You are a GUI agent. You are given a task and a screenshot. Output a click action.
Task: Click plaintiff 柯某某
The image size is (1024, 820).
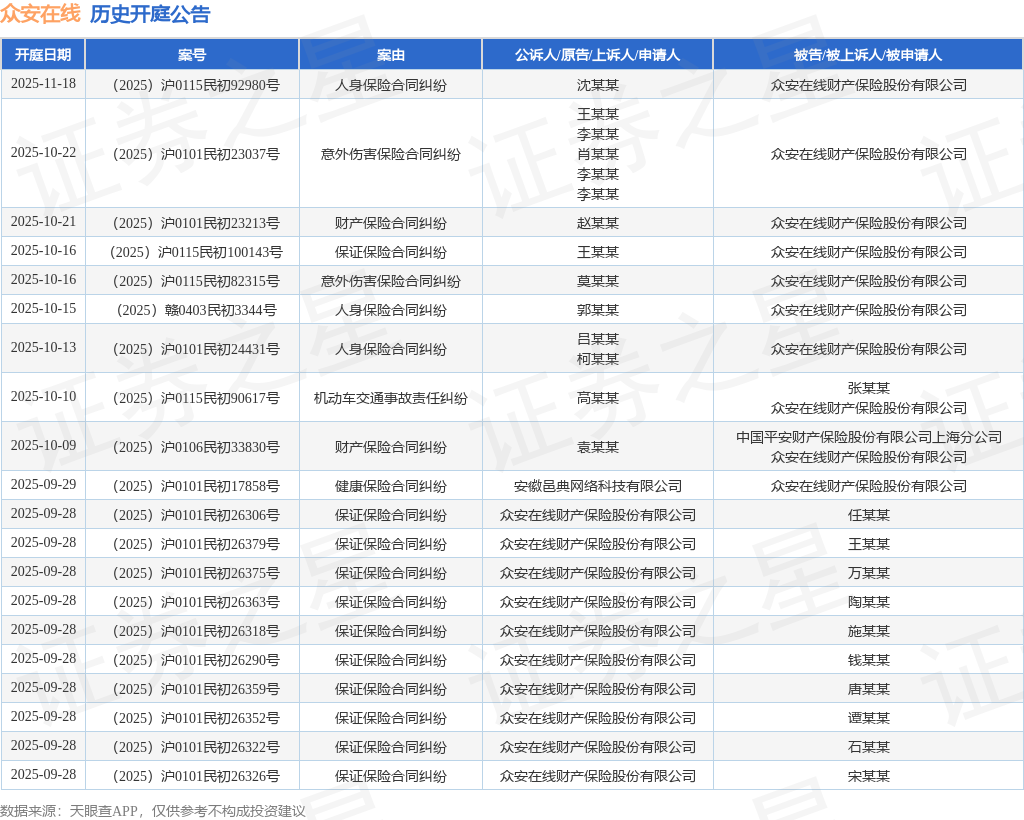click(x=598, y=359)
